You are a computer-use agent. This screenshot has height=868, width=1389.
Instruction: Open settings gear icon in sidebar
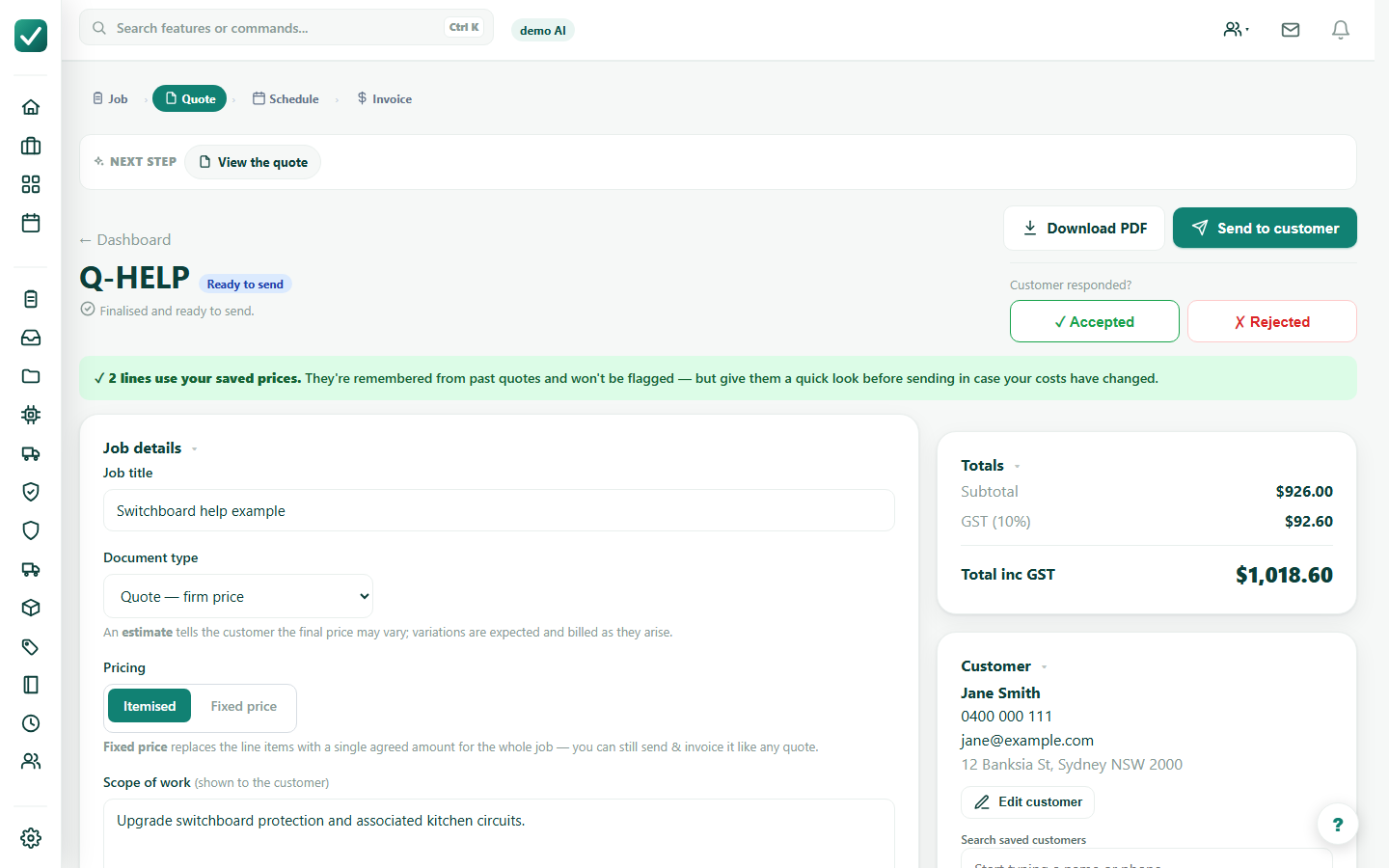click(x=31, y=837)
